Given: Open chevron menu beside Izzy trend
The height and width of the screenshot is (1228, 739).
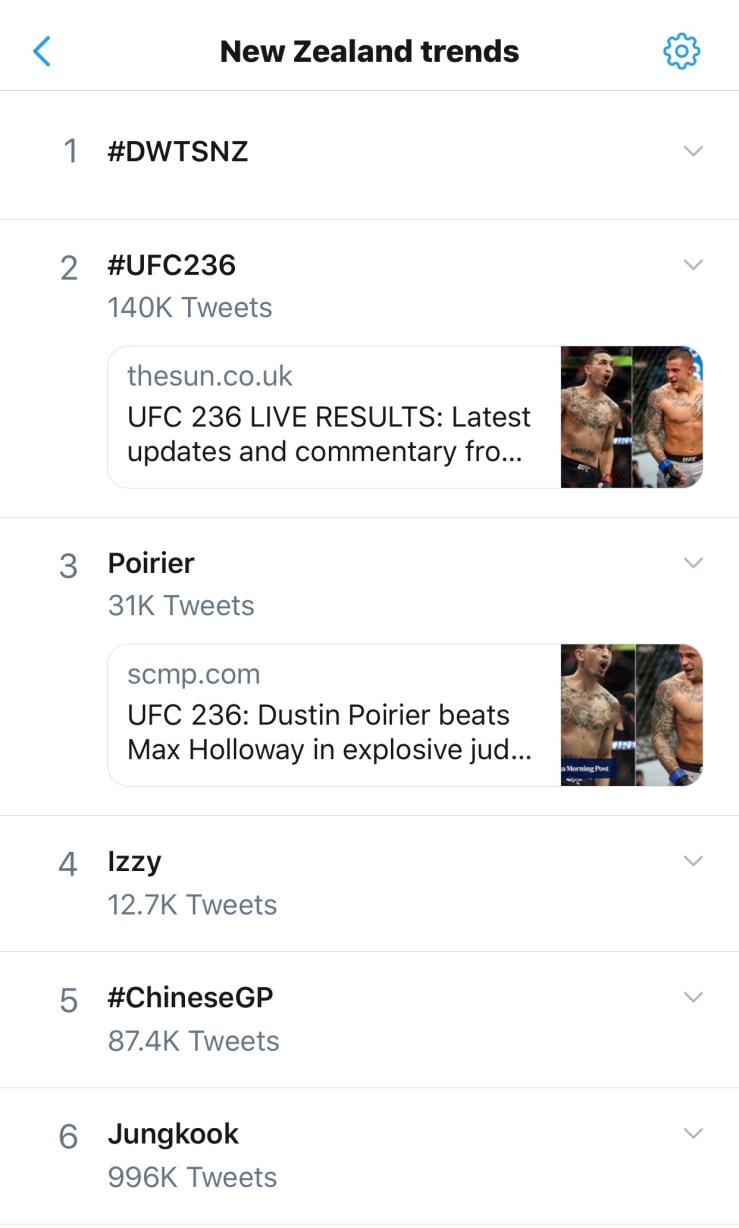Looking at the screenshot, I should tap(692, 861).
